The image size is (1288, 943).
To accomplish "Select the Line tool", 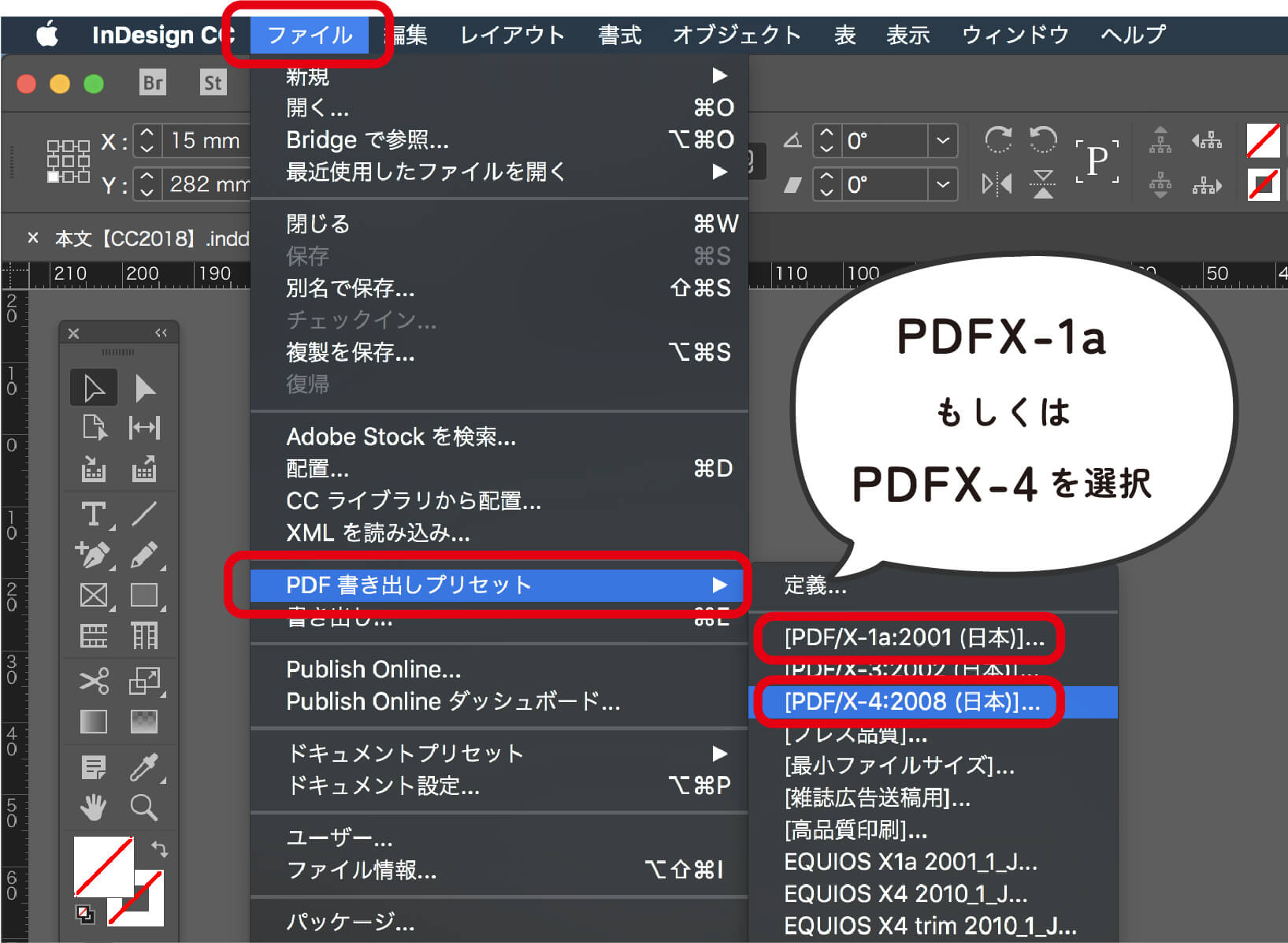I will point(144,514).
